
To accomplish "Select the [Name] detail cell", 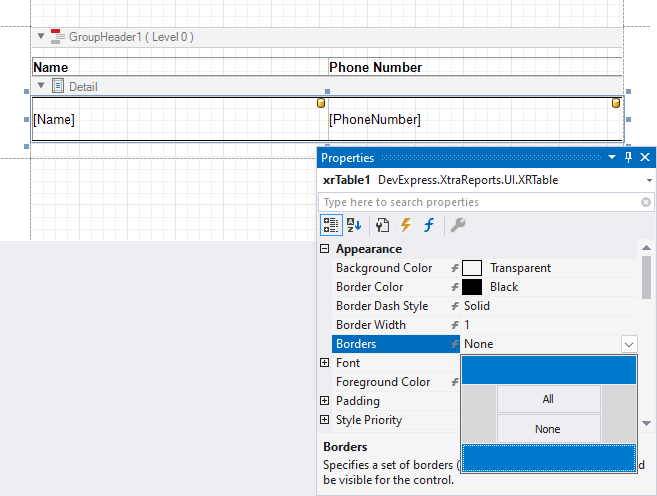I will coord(180,119).
